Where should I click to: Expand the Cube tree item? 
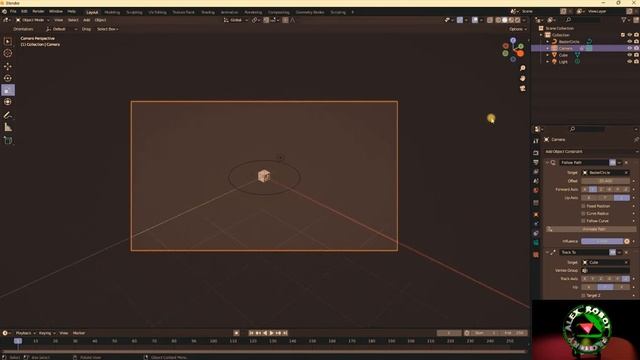[548, 55]
